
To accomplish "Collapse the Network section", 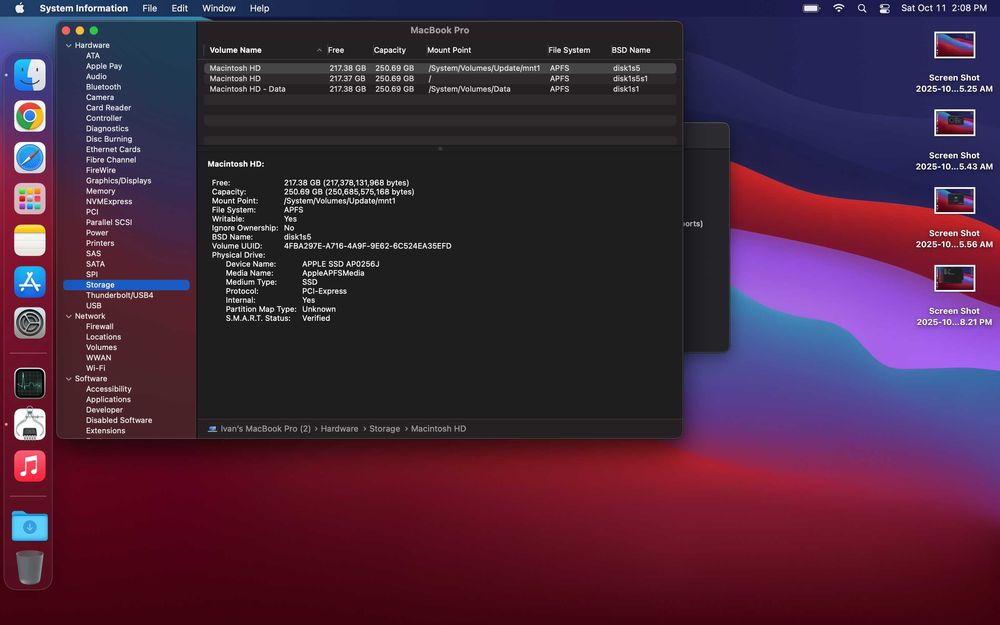I will click(x=69, y=316).
